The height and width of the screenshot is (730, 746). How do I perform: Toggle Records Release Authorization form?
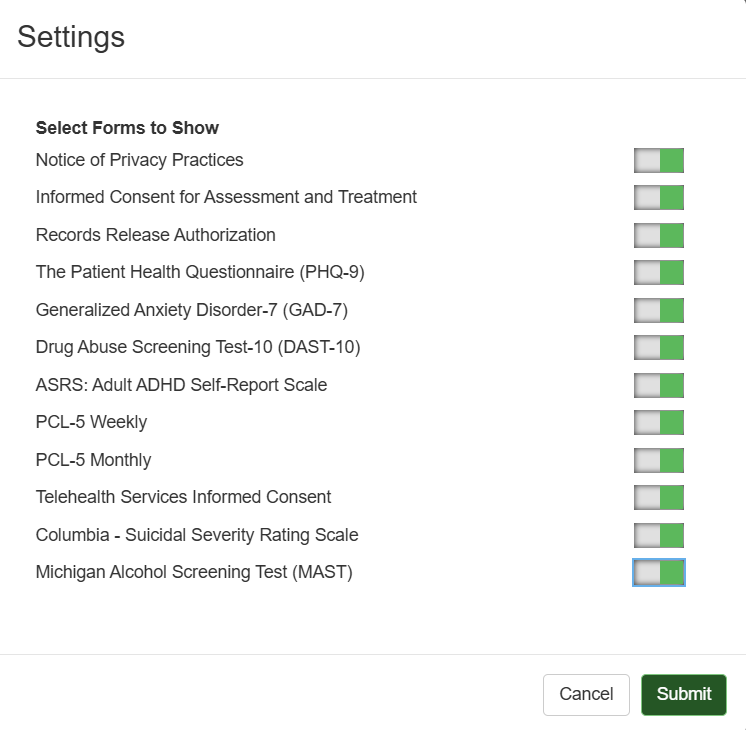click(x=659, y=236)
